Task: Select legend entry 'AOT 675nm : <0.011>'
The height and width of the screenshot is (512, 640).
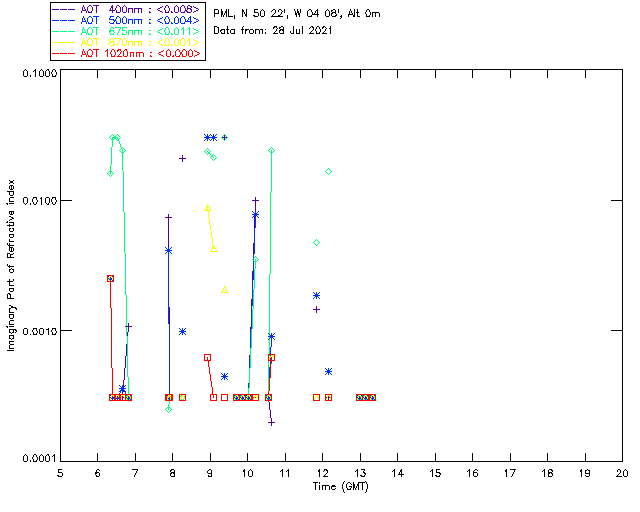Action: point(140,31)
